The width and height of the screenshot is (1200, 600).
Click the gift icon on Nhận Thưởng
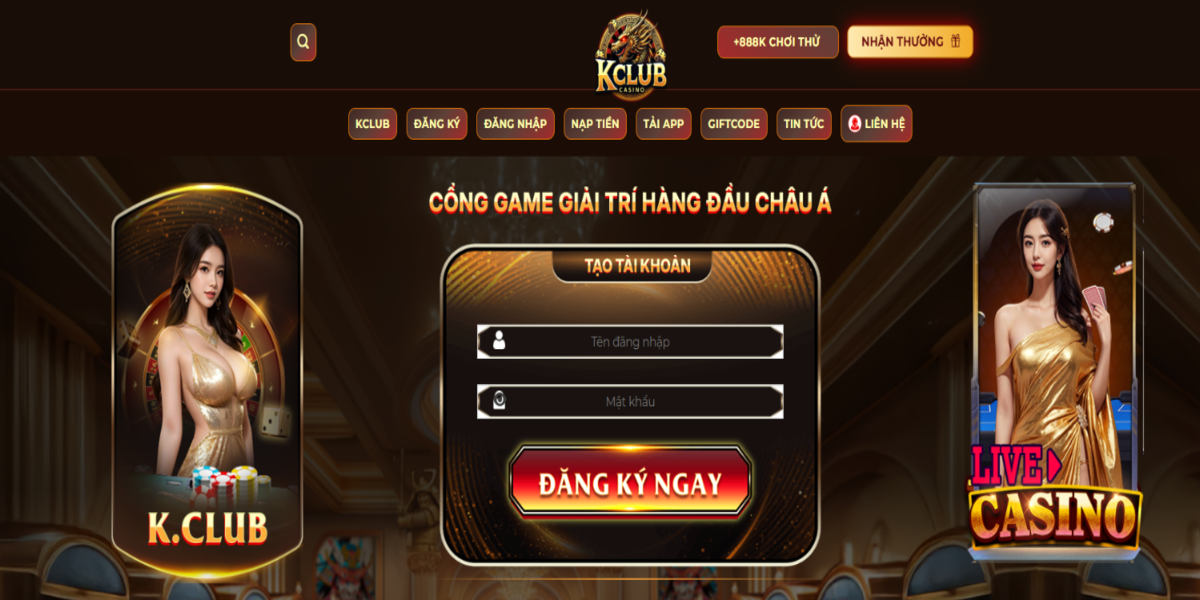point(955,41)
